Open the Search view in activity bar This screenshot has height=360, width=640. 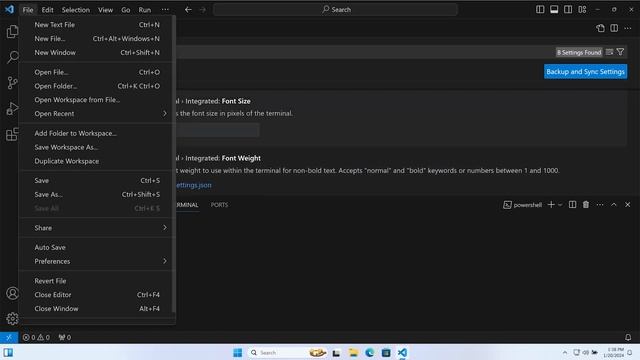(x=12, y=57)
